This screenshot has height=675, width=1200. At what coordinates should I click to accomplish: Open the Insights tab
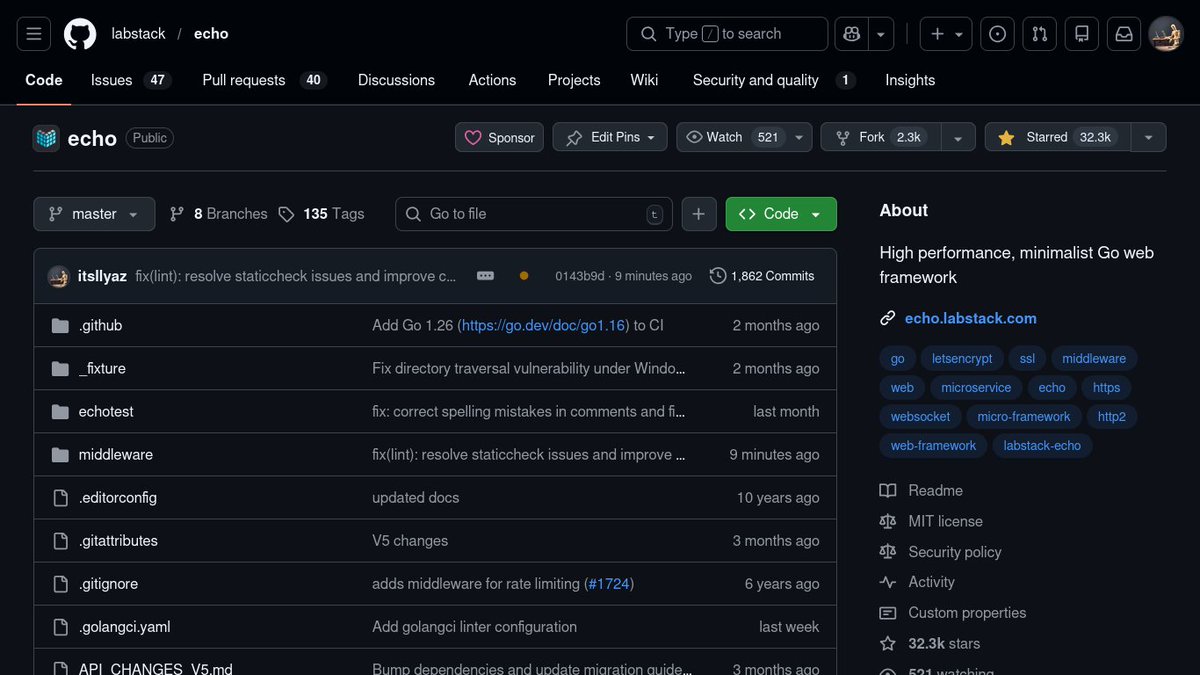point(910,80)
